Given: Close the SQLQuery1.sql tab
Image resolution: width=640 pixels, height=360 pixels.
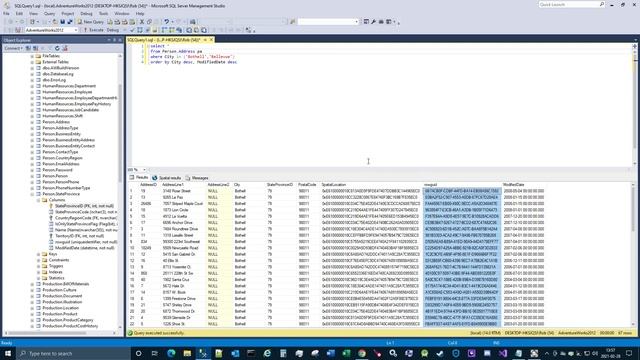Looking at the screenshot, I should (x=211, y=40).
